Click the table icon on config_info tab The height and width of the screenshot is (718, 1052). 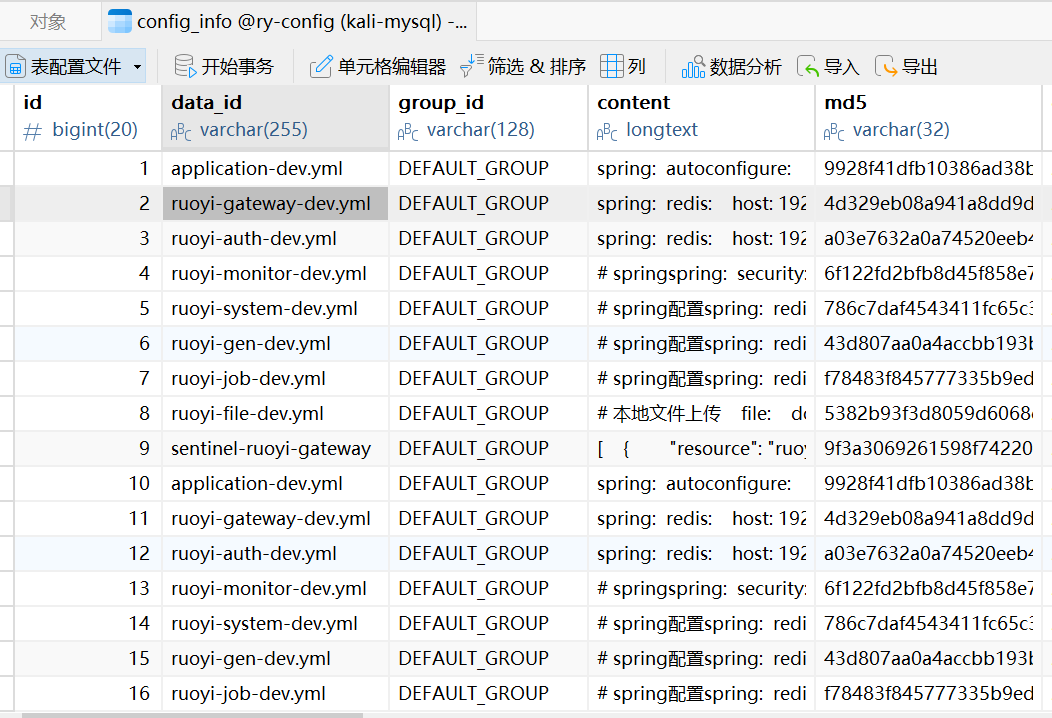pos(119,22)
